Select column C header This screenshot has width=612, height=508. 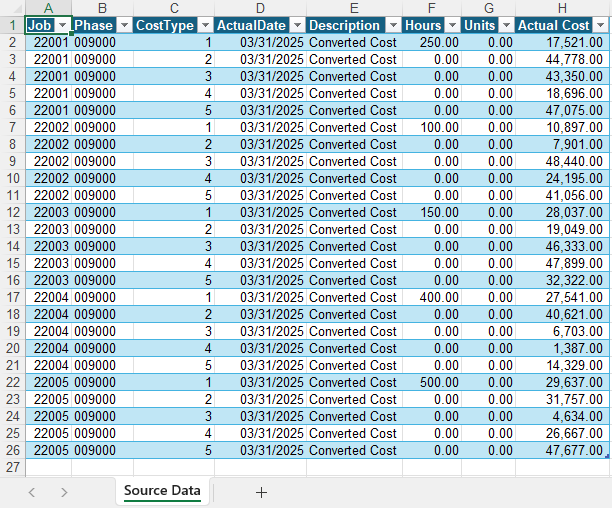(x=174, y=8)
